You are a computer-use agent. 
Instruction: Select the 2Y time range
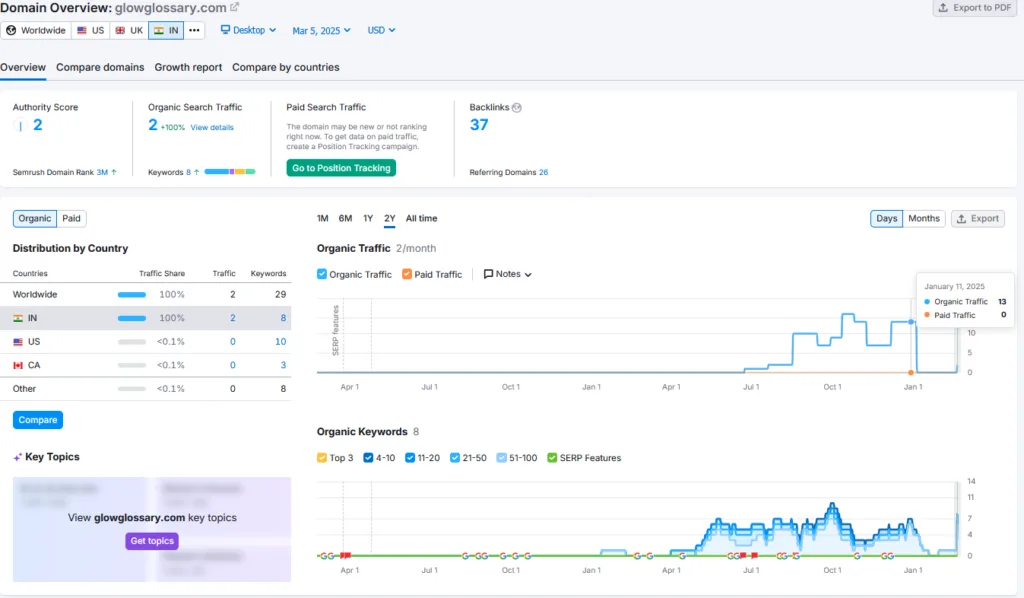tap(390, 219)
